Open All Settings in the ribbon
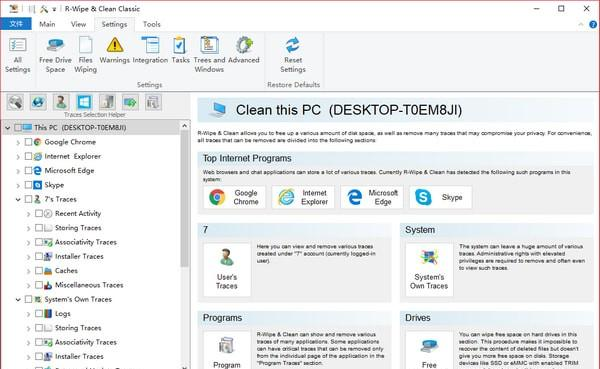 (18, 55)
